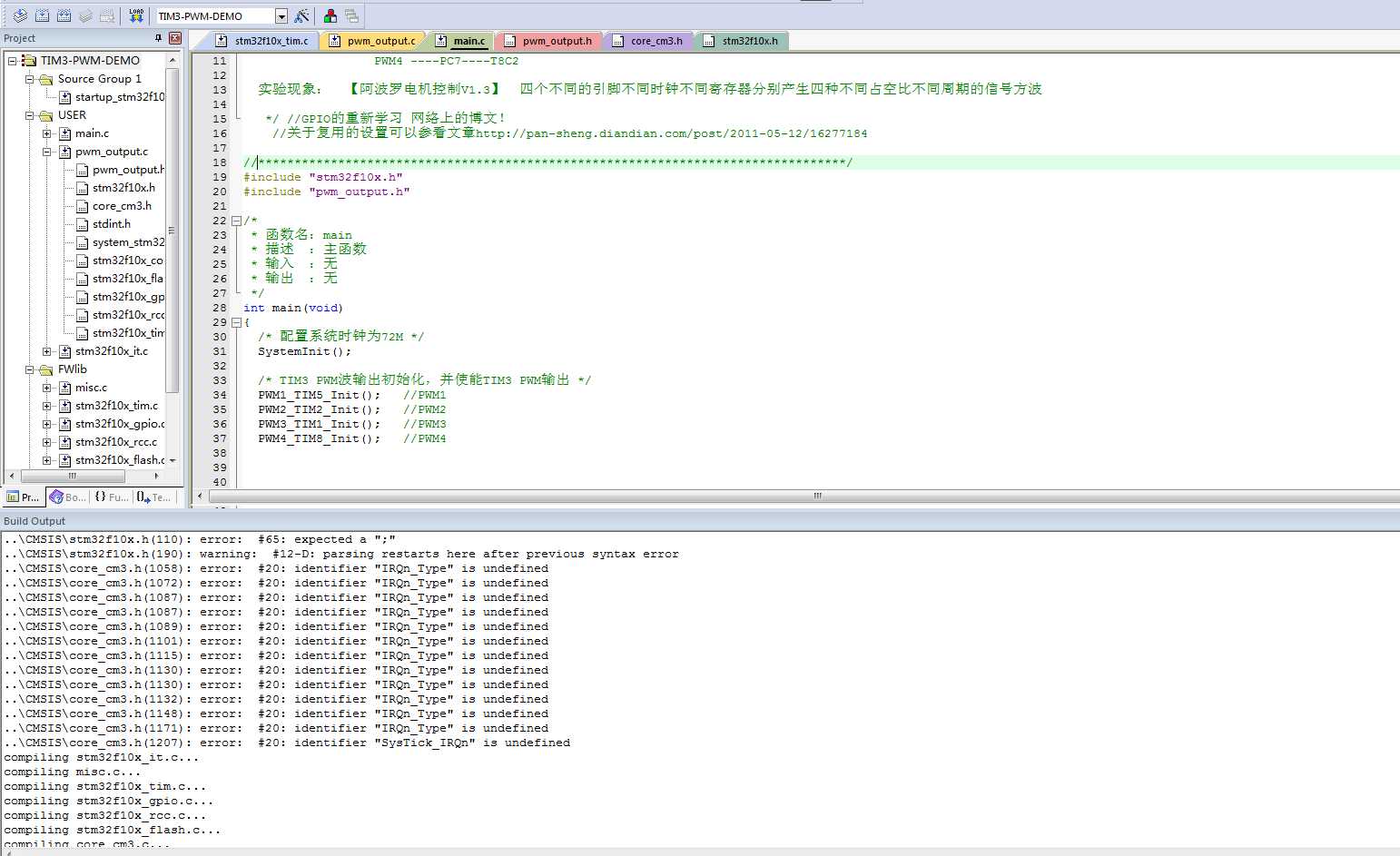Click the pan-sheng.diandian.com URL in line 16
The height and width of the screenshot is (856, 1400).
click(671, 133)
